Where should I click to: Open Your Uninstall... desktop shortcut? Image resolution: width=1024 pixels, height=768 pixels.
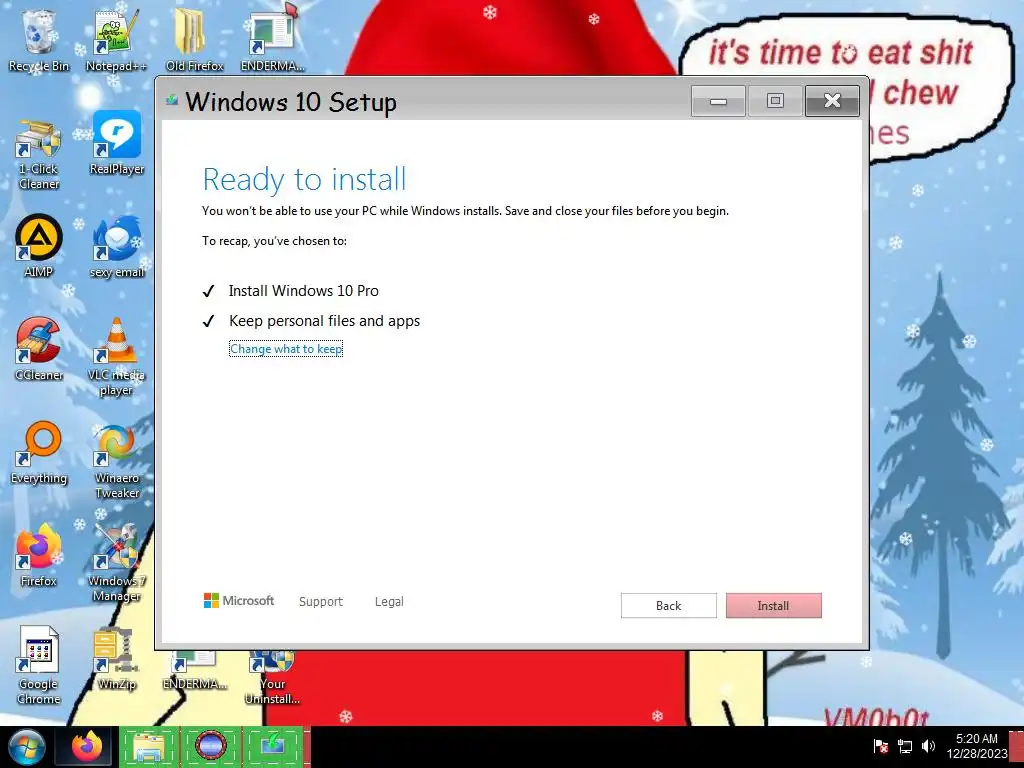(272, 677)
